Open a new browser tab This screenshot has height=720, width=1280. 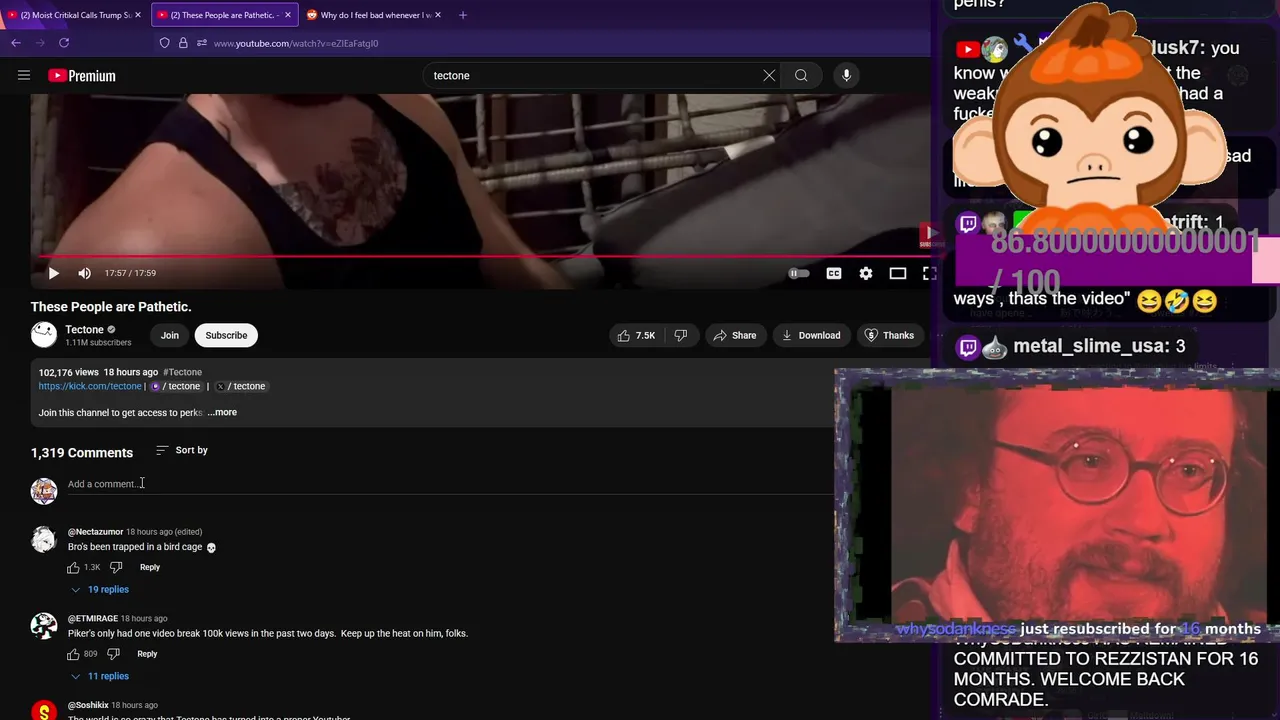[463, 15]
